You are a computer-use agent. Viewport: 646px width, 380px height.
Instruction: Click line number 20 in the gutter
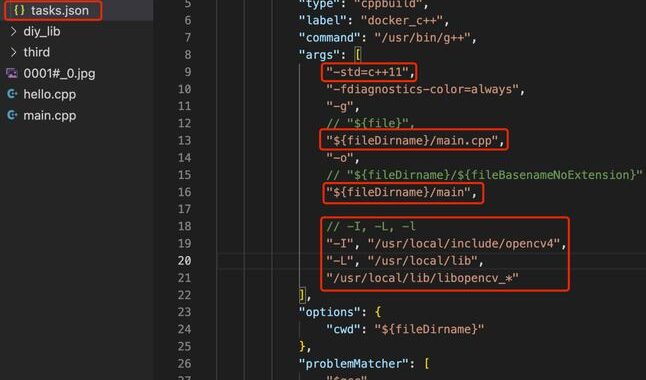pos(184,260)
